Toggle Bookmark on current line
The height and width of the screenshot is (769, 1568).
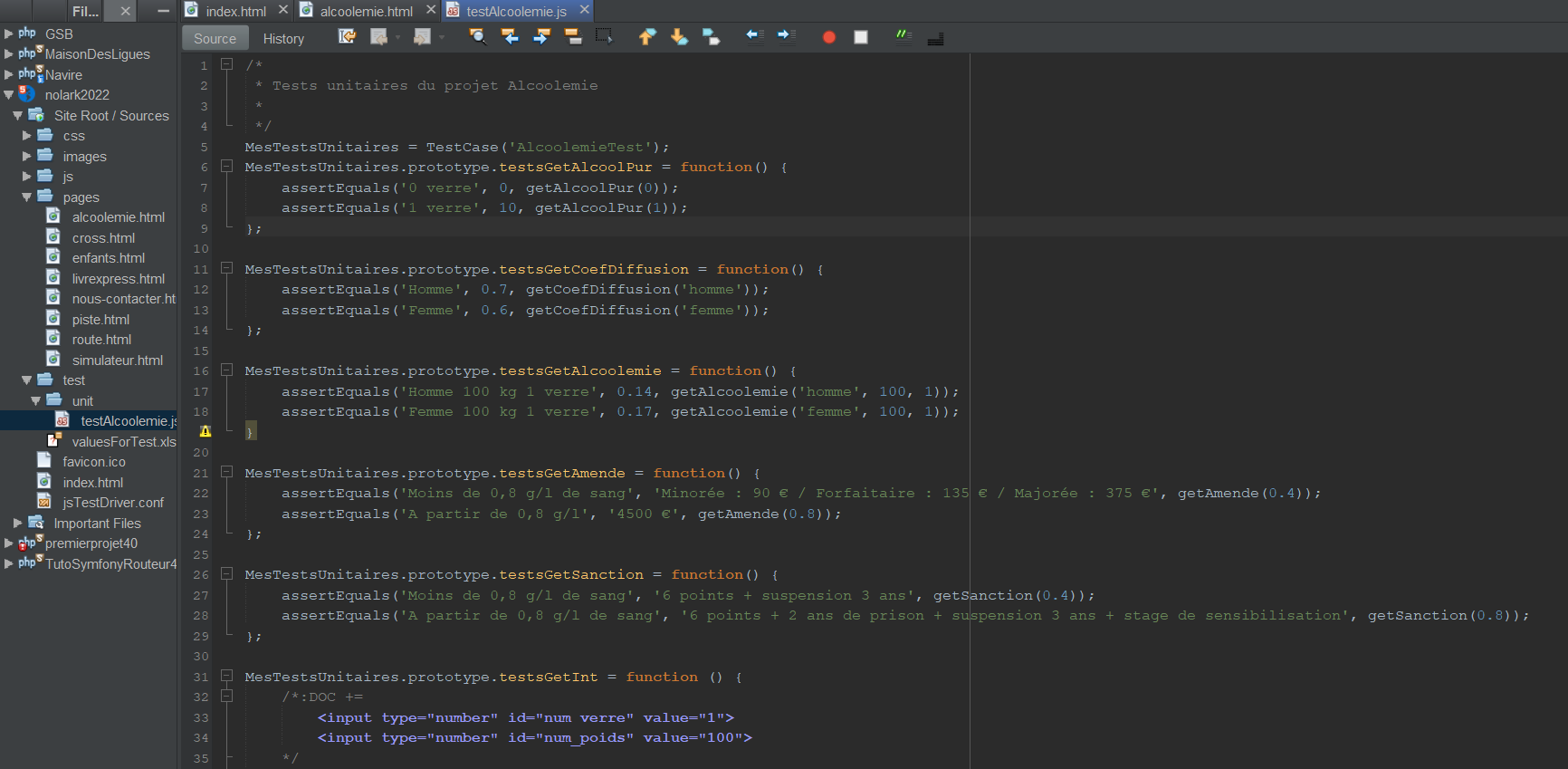(712, 37)
